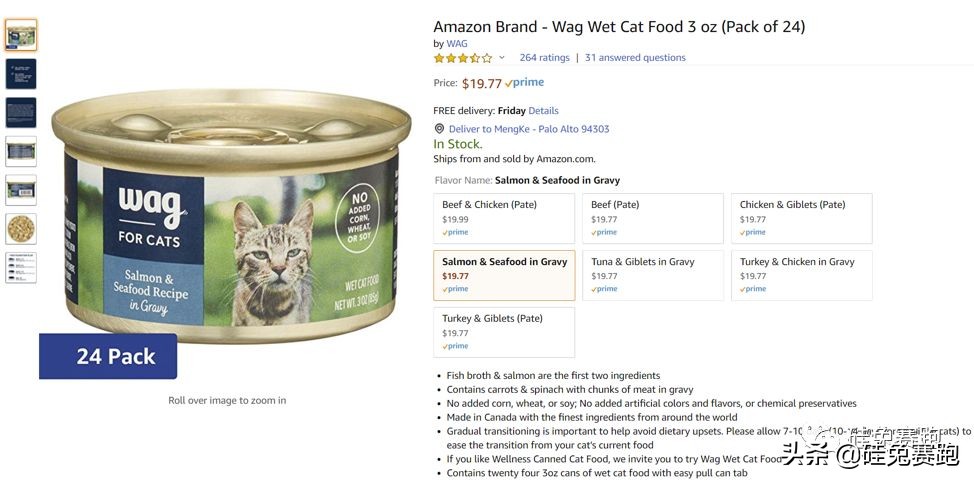974x481 pixels.
Task: Click the Prime logo beside the price
Action: pyautogui.click(x=525, y=83)
